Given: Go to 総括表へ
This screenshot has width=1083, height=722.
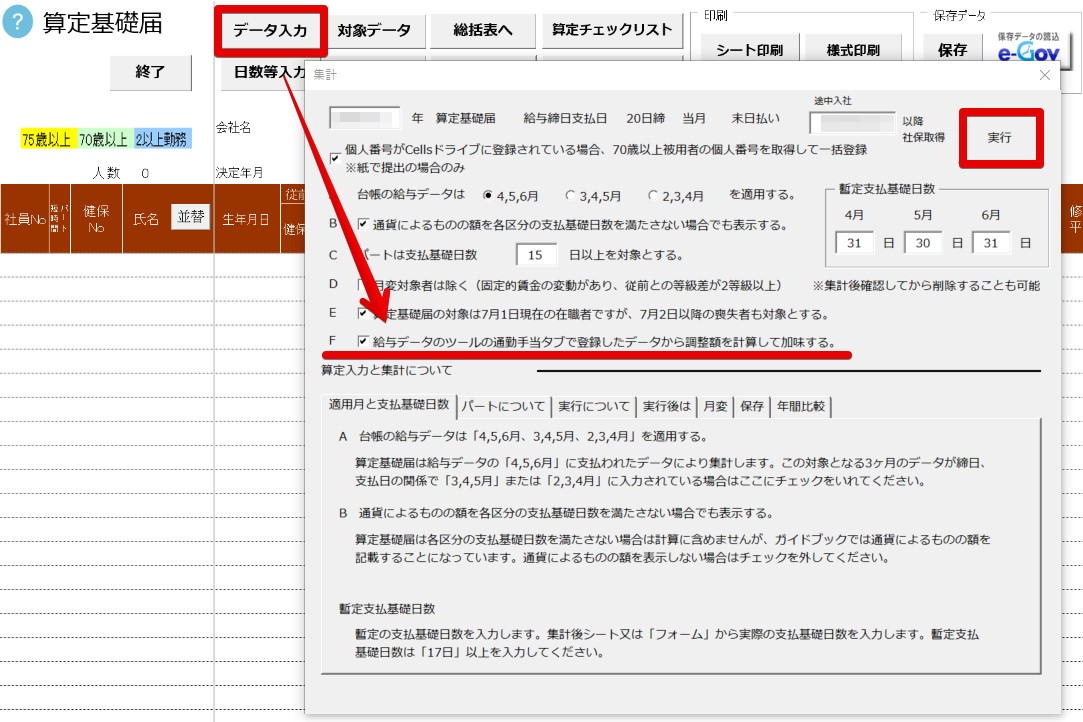Looking at the screenshot, I should coord(482,30).
